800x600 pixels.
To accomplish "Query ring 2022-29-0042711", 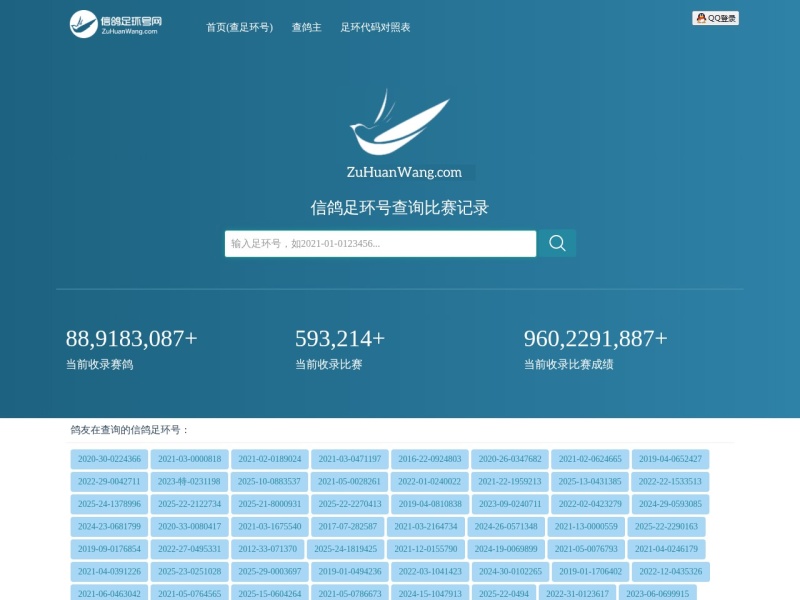I will pos(109,482).
